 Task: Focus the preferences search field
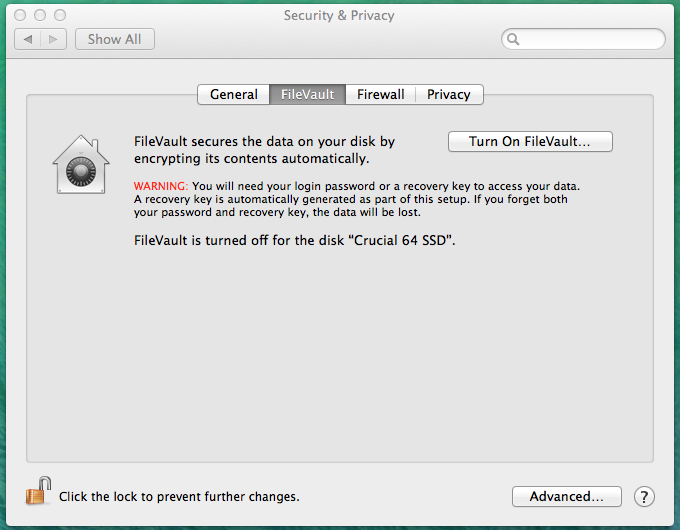[590, 40]
